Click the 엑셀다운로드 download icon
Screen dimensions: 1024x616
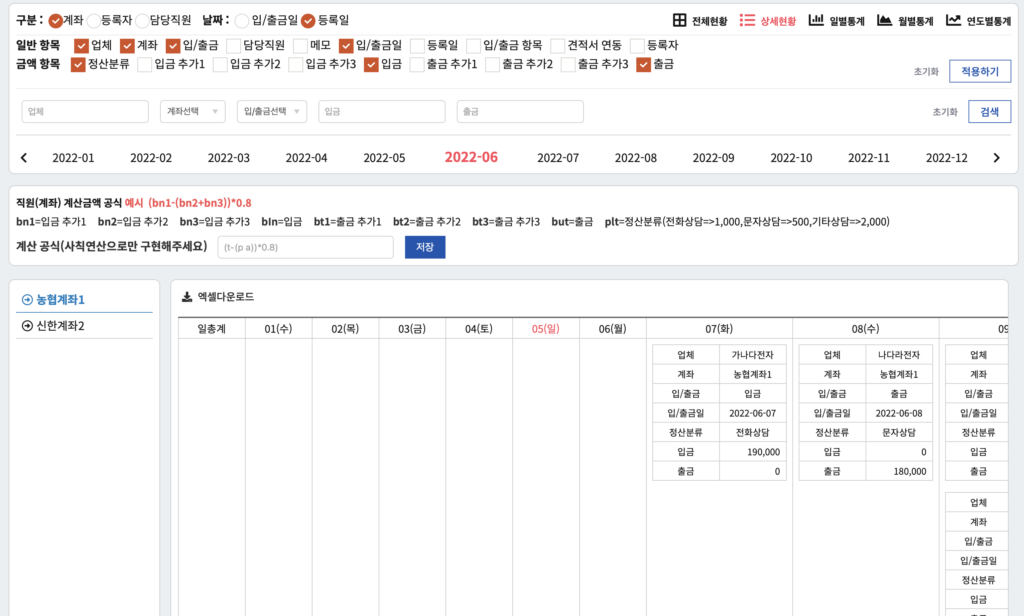(187, 297)
